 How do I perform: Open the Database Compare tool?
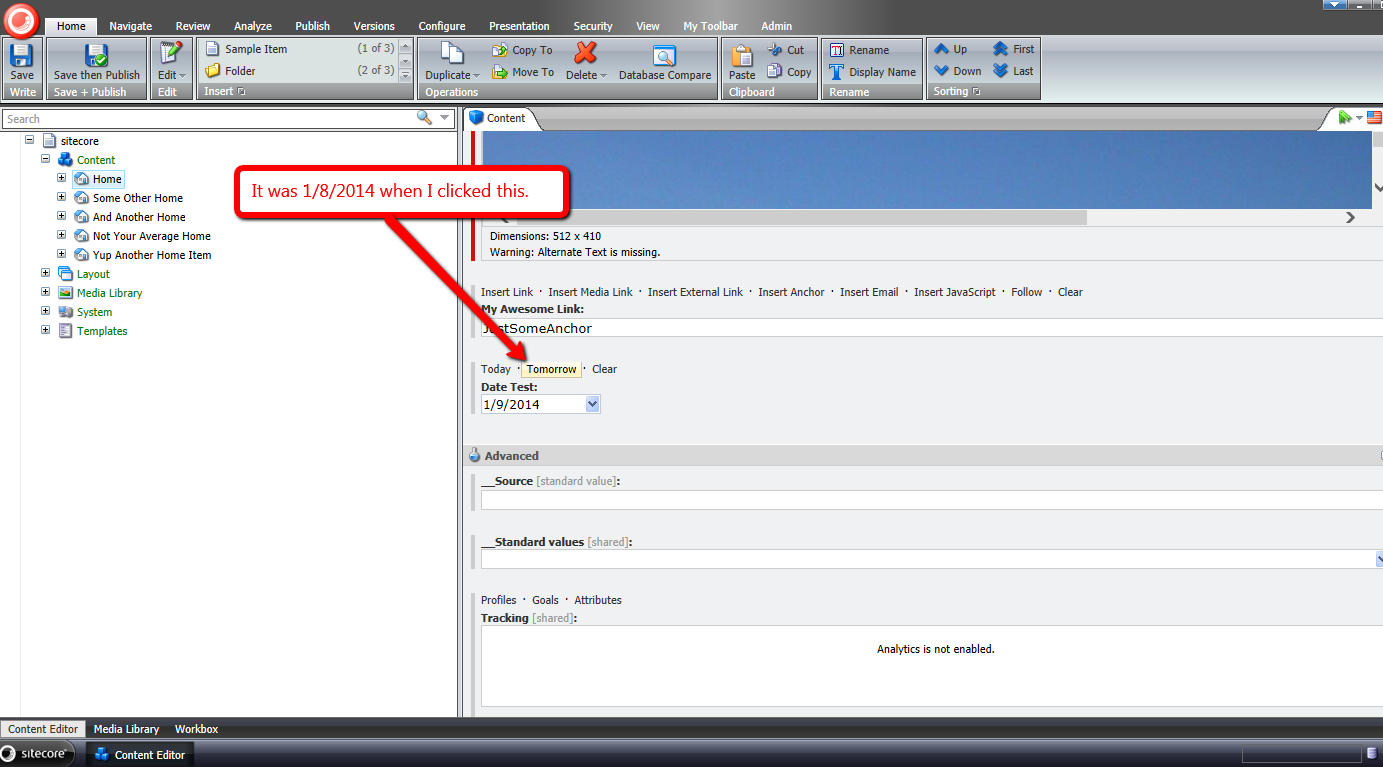[x=664, y=57]
